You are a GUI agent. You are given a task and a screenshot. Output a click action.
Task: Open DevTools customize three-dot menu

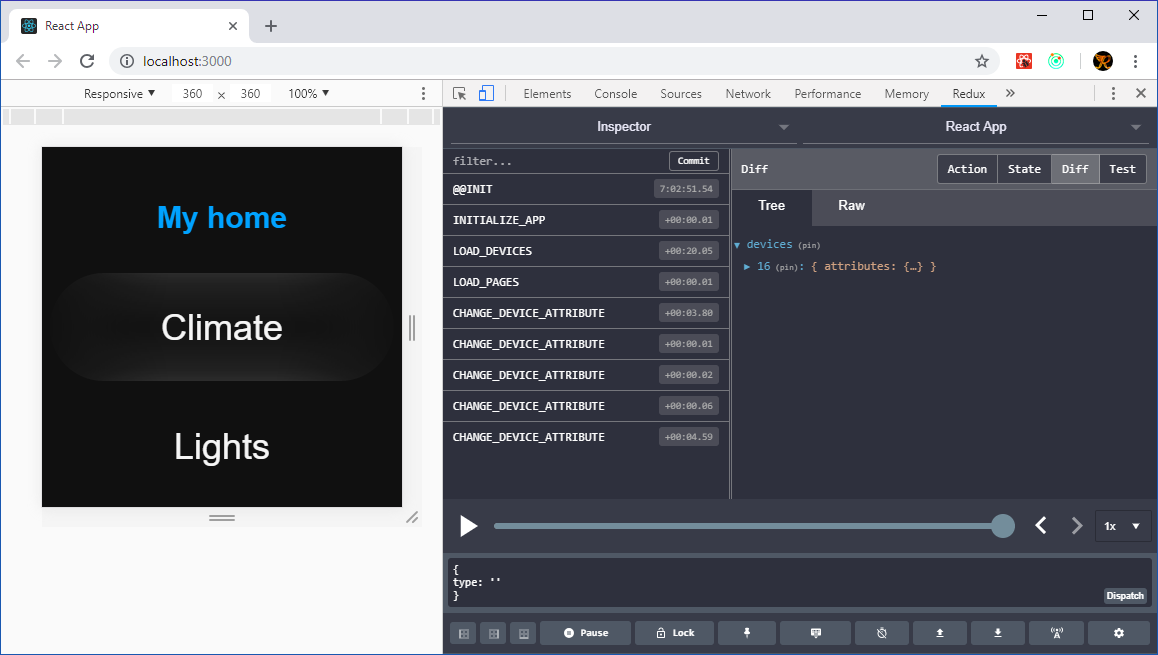pos(1113,93)
